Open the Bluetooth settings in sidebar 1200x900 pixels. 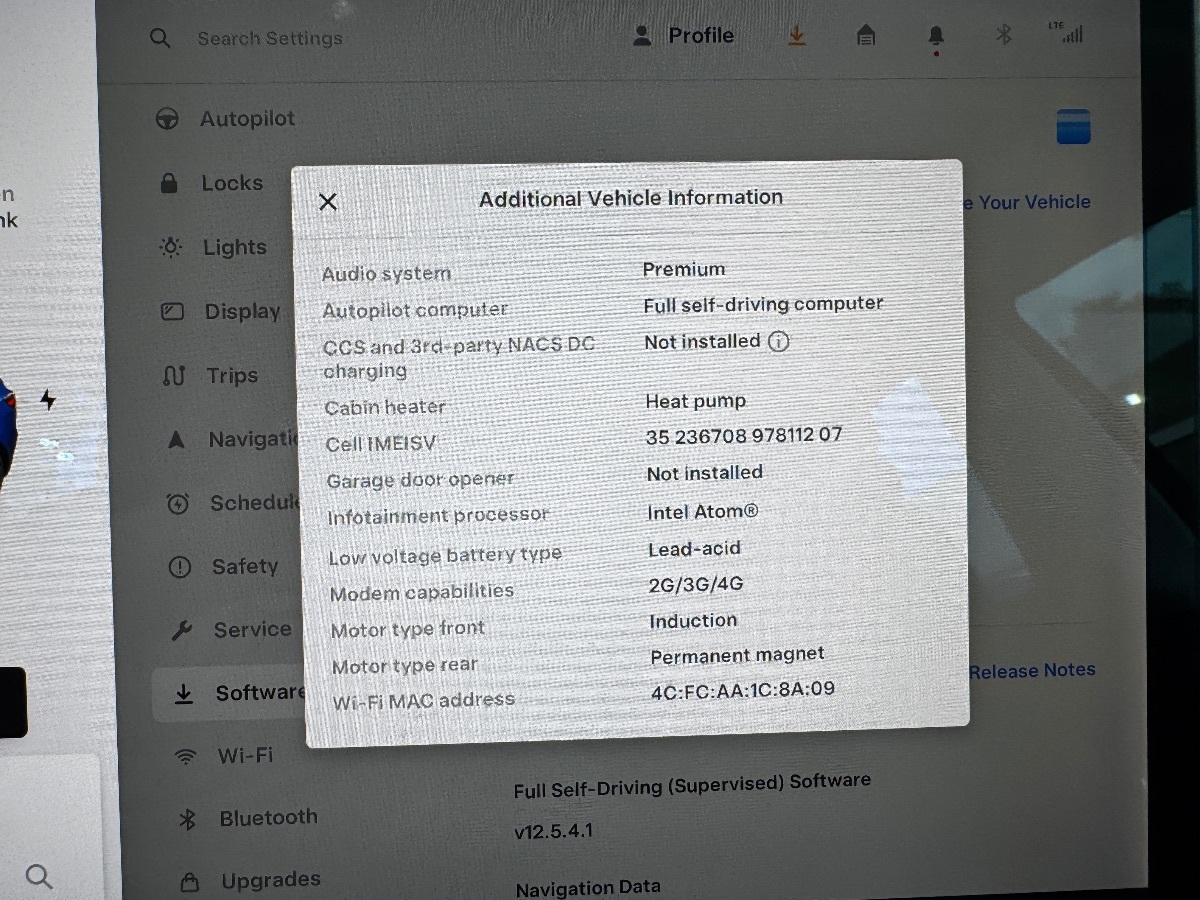pos(268,818)
